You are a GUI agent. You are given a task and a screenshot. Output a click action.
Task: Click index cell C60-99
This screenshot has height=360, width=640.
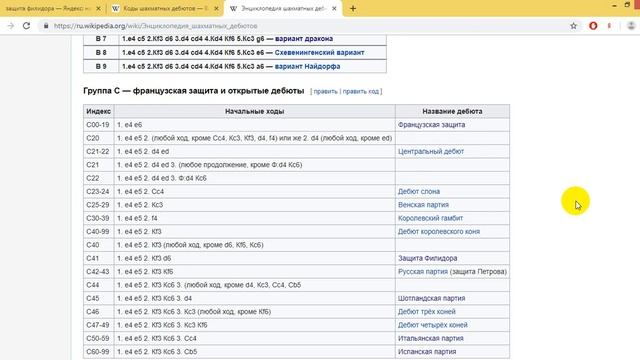[98, 352]
